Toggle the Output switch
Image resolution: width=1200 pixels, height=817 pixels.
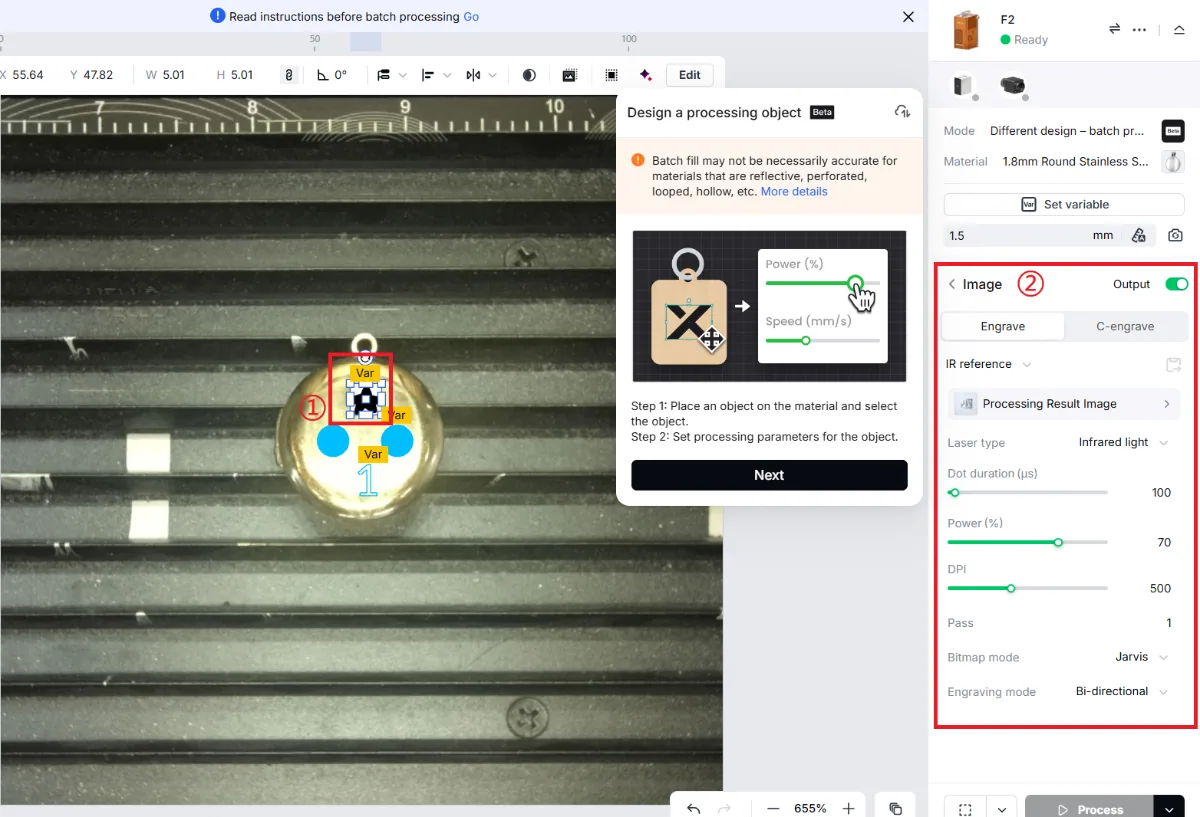point(1177,284)
